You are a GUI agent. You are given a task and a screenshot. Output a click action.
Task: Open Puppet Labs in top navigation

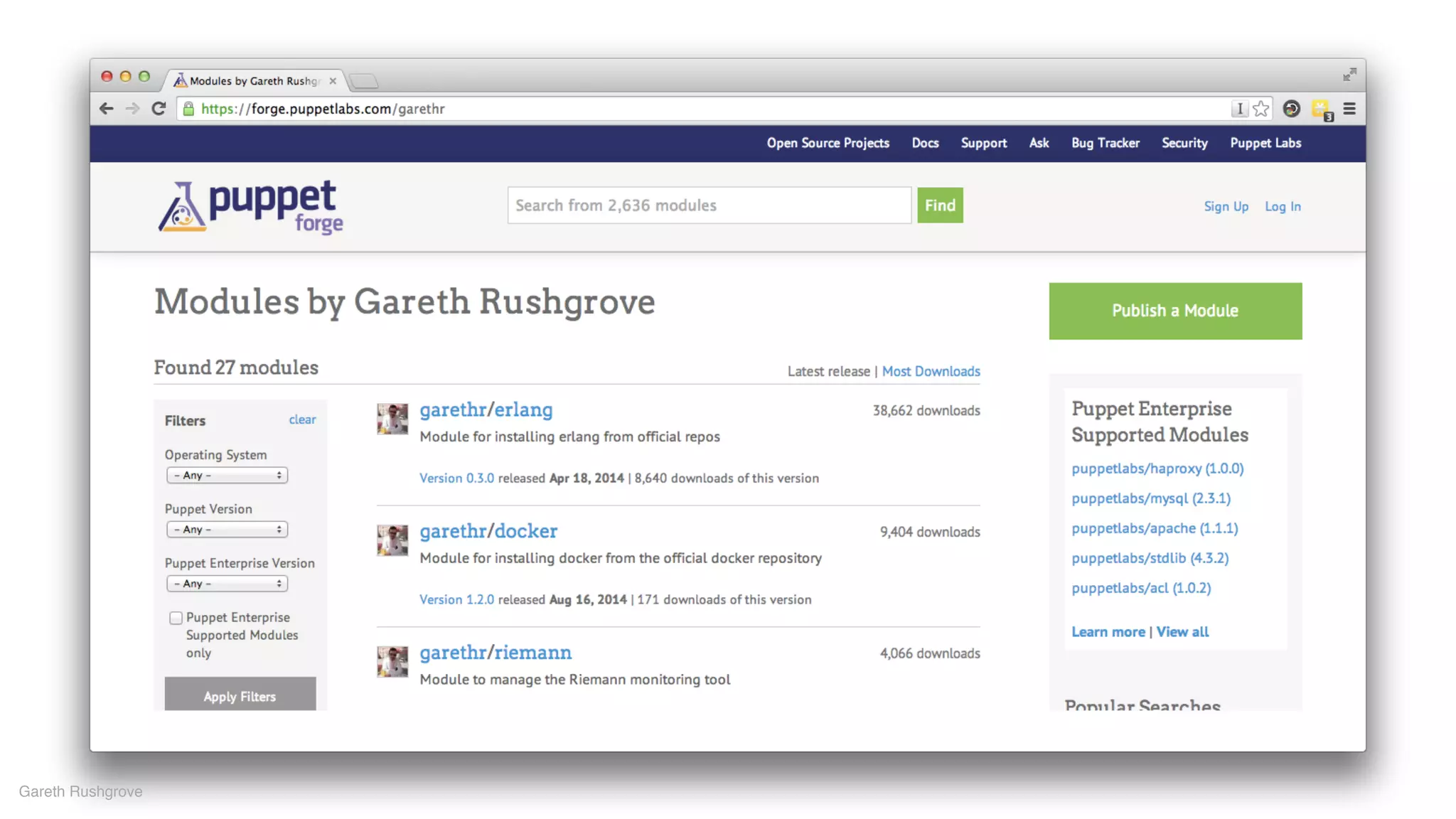(1265, 143)
